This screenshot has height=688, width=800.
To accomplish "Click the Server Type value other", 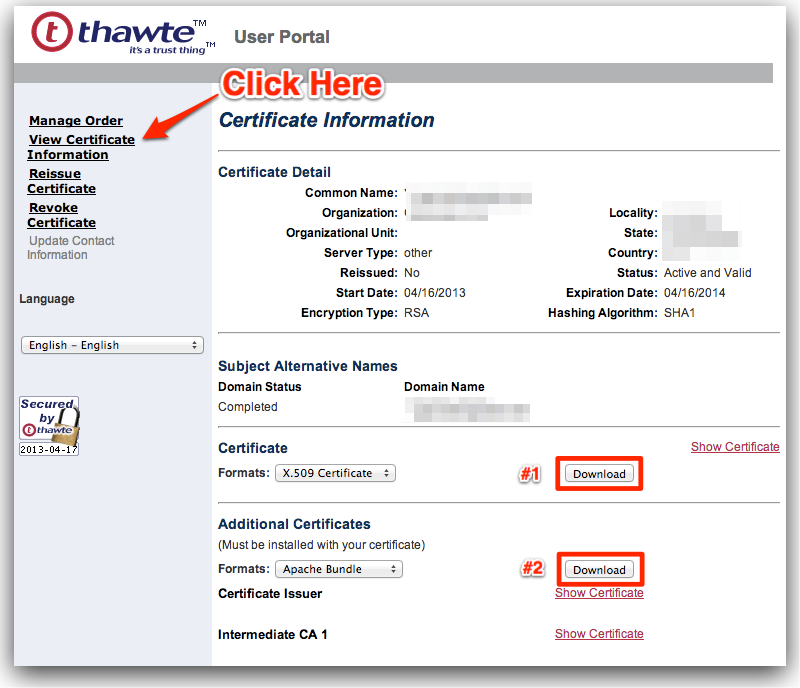I will coord(418,253).
